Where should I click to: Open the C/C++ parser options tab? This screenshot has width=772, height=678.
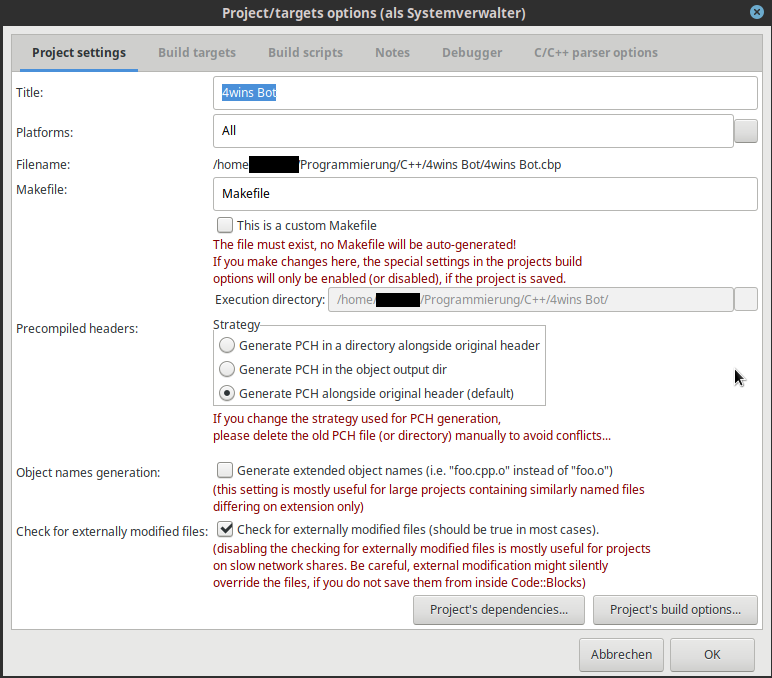596,53
